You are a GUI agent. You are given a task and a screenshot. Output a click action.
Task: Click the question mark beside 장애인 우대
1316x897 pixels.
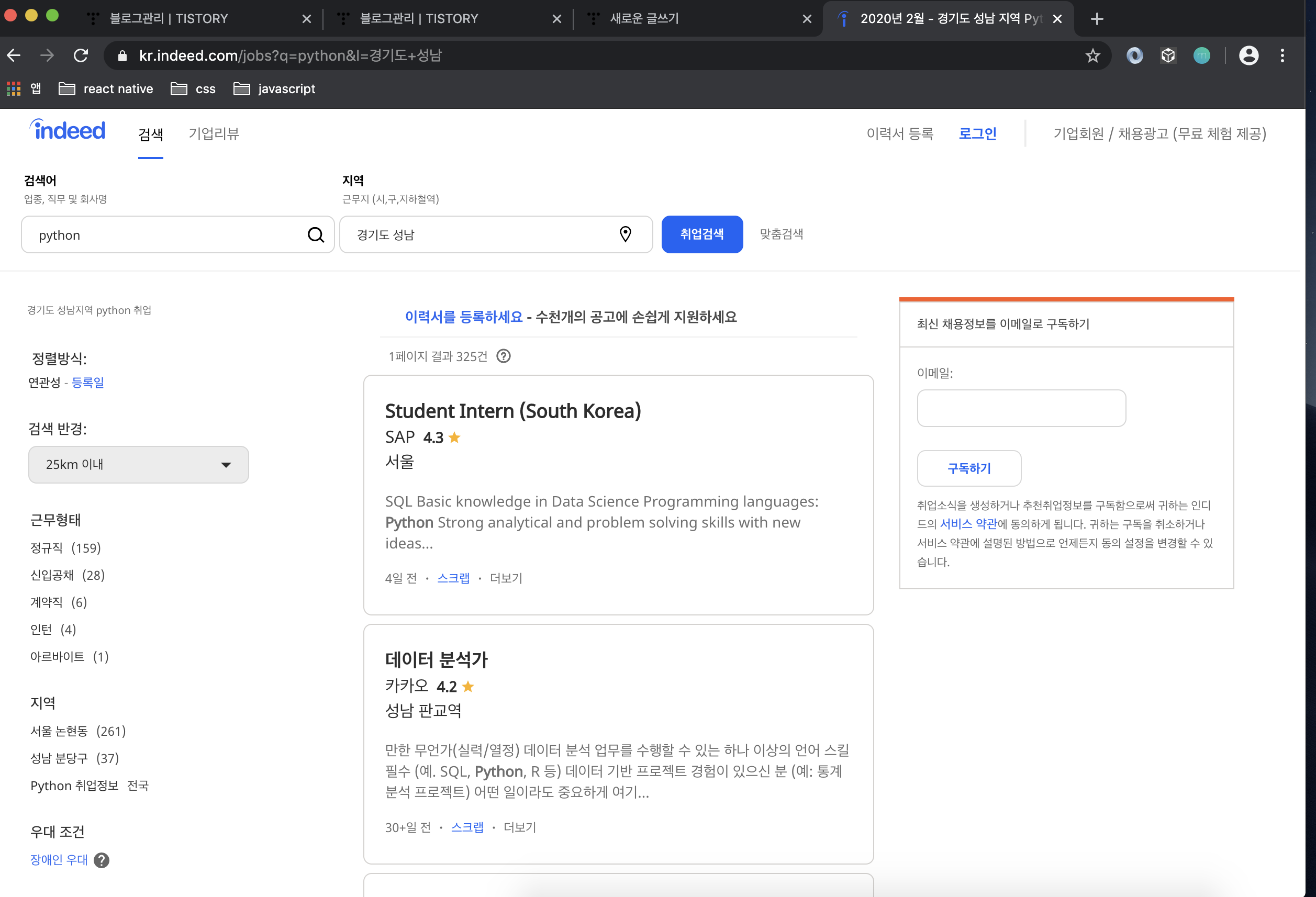click(102, 860)
